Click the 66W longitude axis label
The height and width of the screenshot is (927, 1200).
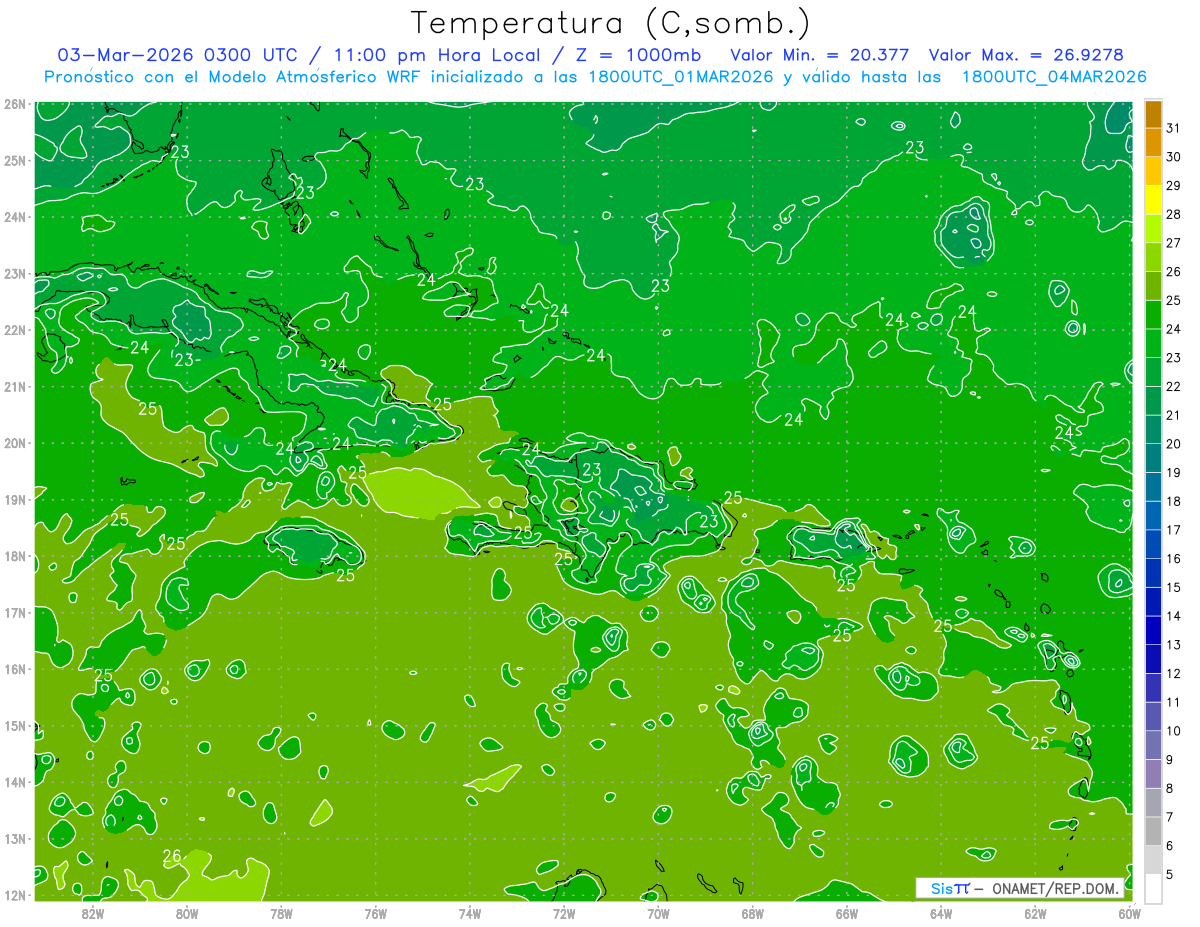point(847,913)
